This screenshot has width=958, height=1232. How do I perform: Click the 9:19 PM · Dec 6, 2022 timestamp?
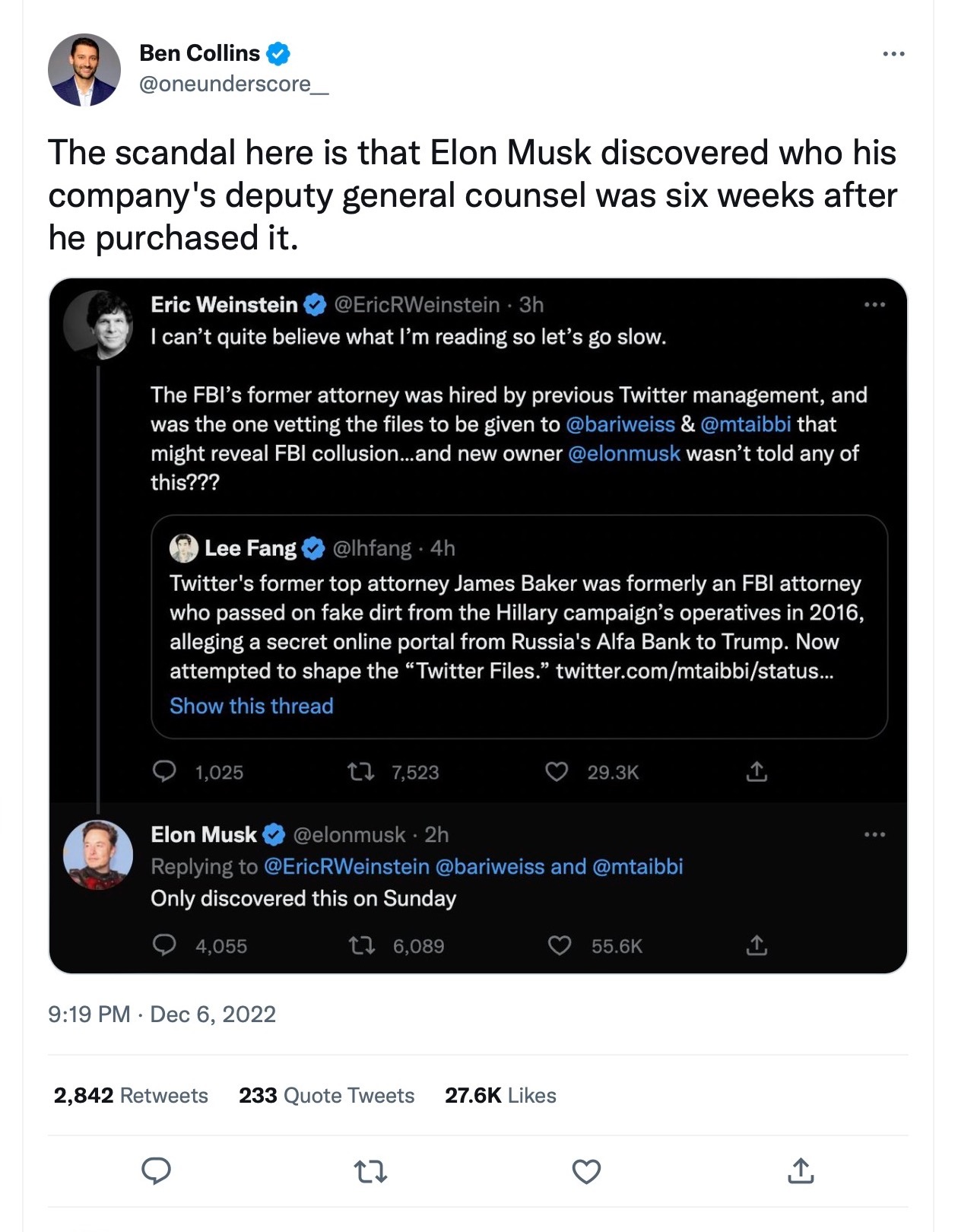pos(161,1014)
